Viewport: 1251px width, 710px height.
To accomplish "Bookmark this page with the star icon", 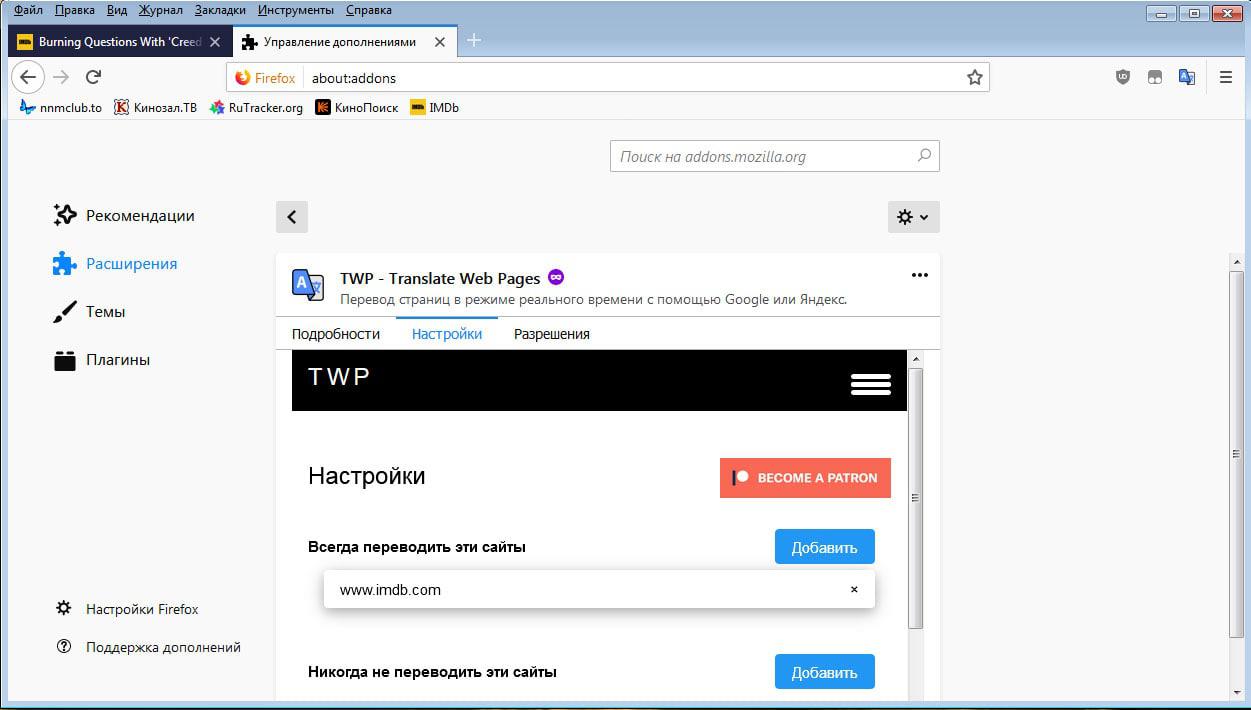I will (x=975, y=77).
